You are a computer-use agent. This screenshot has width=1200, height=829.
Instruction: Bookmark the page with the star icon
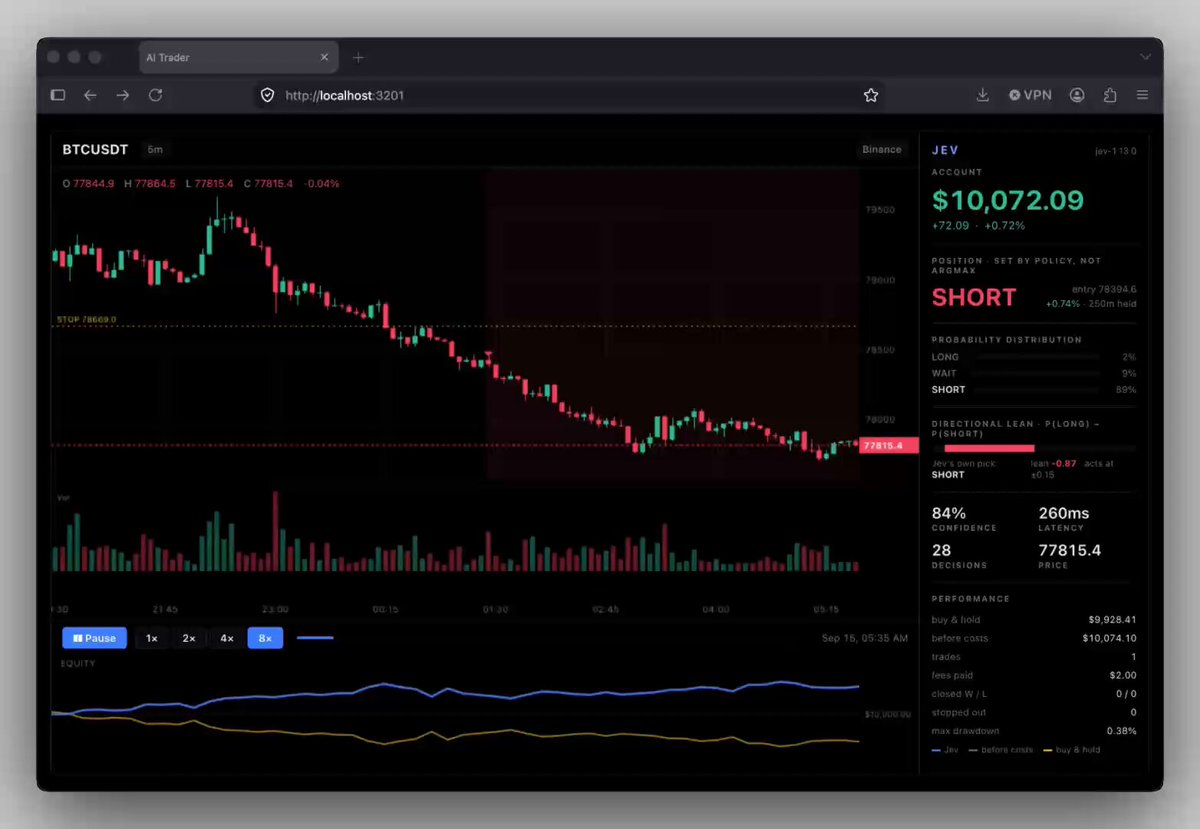pos(871,95)
